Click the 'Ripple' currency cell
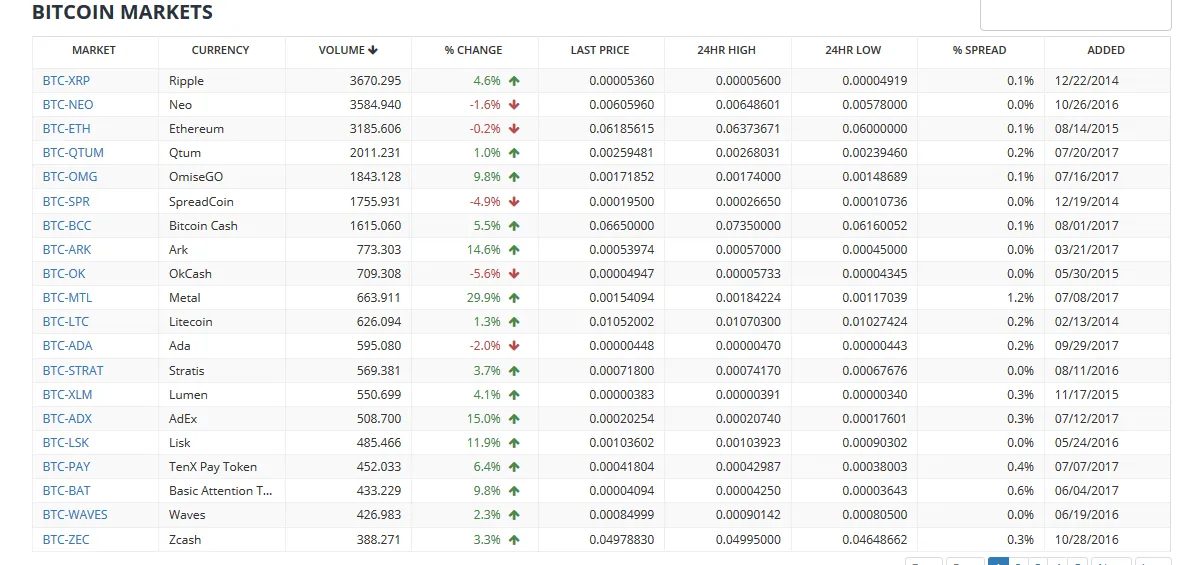This screenshot has height=565, width=1203. pos(186,81)
